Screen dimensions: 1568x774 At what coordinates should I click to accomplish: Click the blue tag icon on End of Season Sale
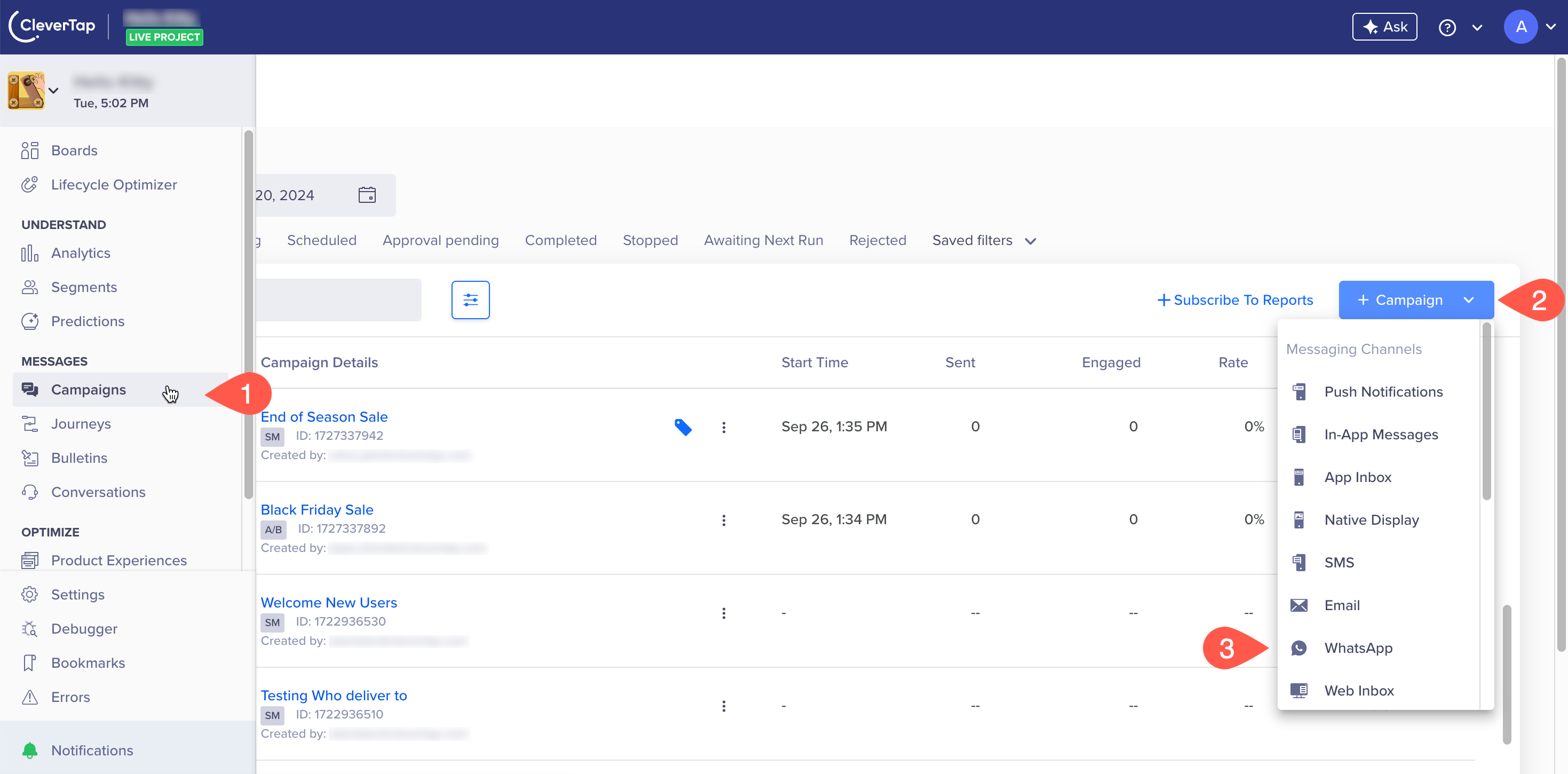[683, 427]
